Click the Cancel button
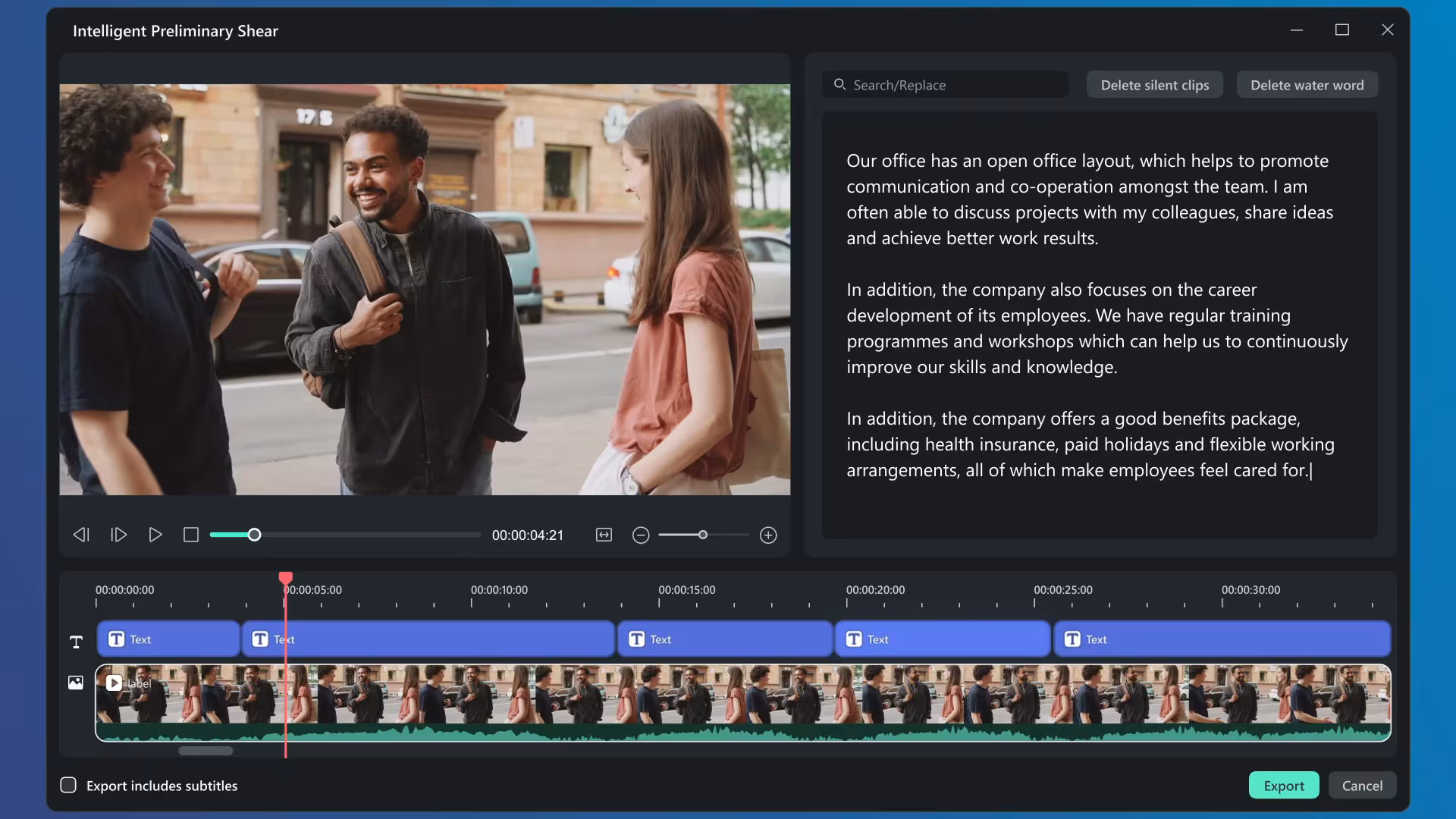 click(1362, 786)
